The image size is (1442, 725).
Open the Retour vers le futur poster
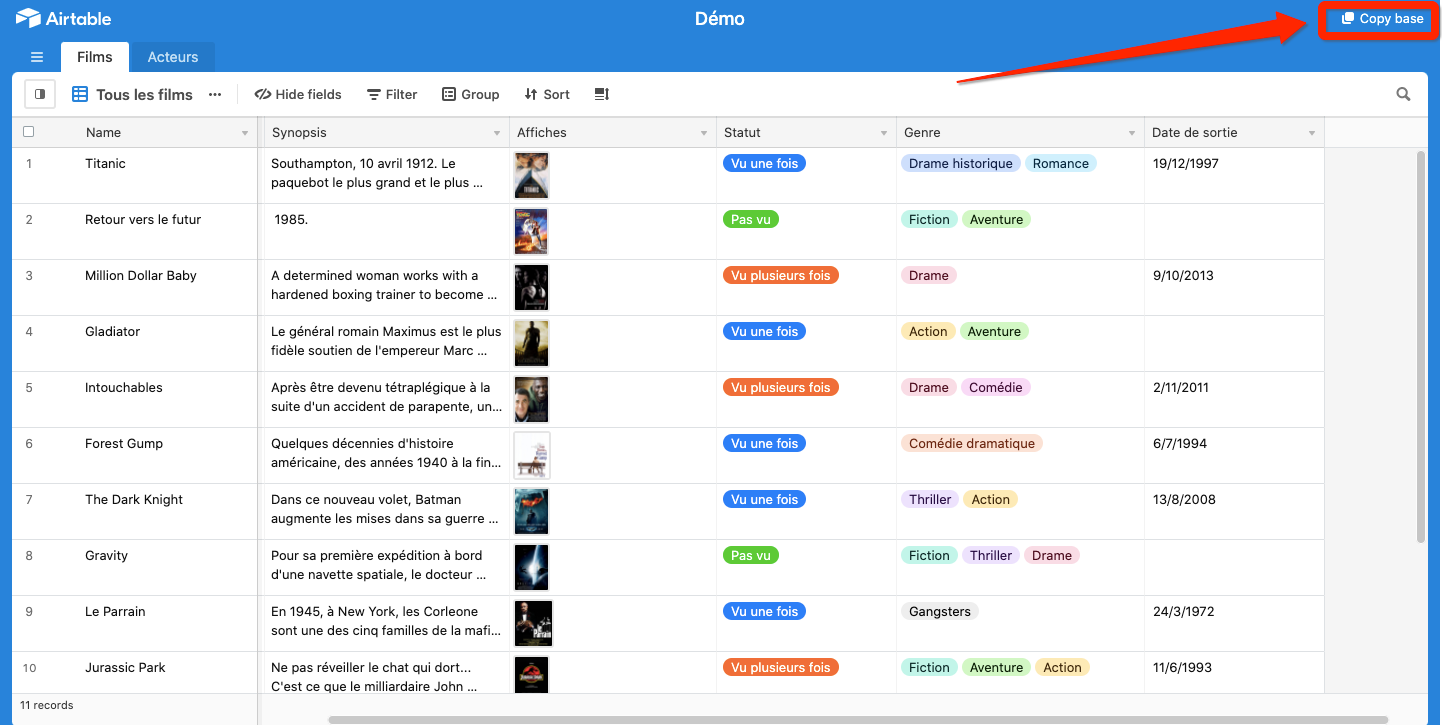(531, 232)
